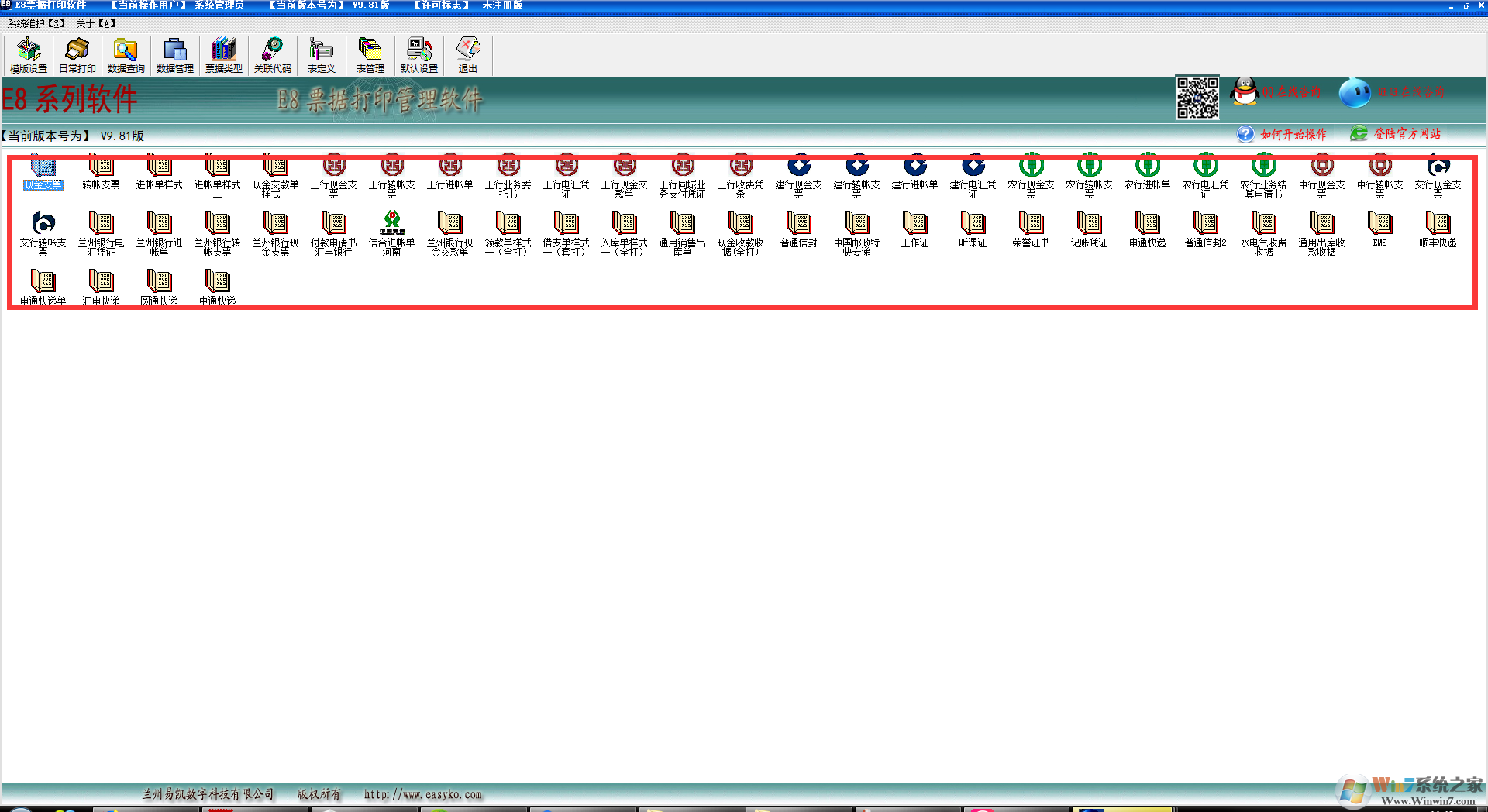Viewport: 1488px width, 812px height.
Task: Select the 信合进帐单河南 icon
Action: (x=392, y=233)
